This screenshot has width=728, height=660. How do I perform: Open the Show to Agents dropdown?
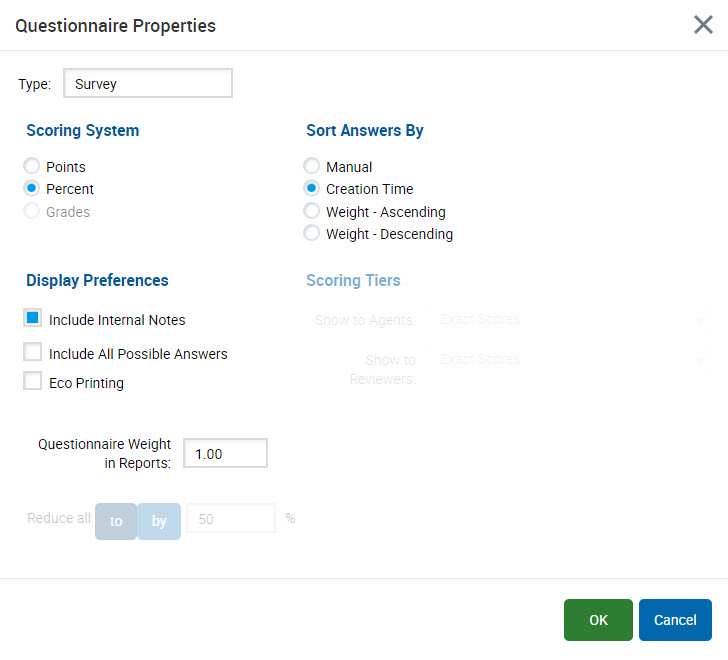(x=570, y=320)
